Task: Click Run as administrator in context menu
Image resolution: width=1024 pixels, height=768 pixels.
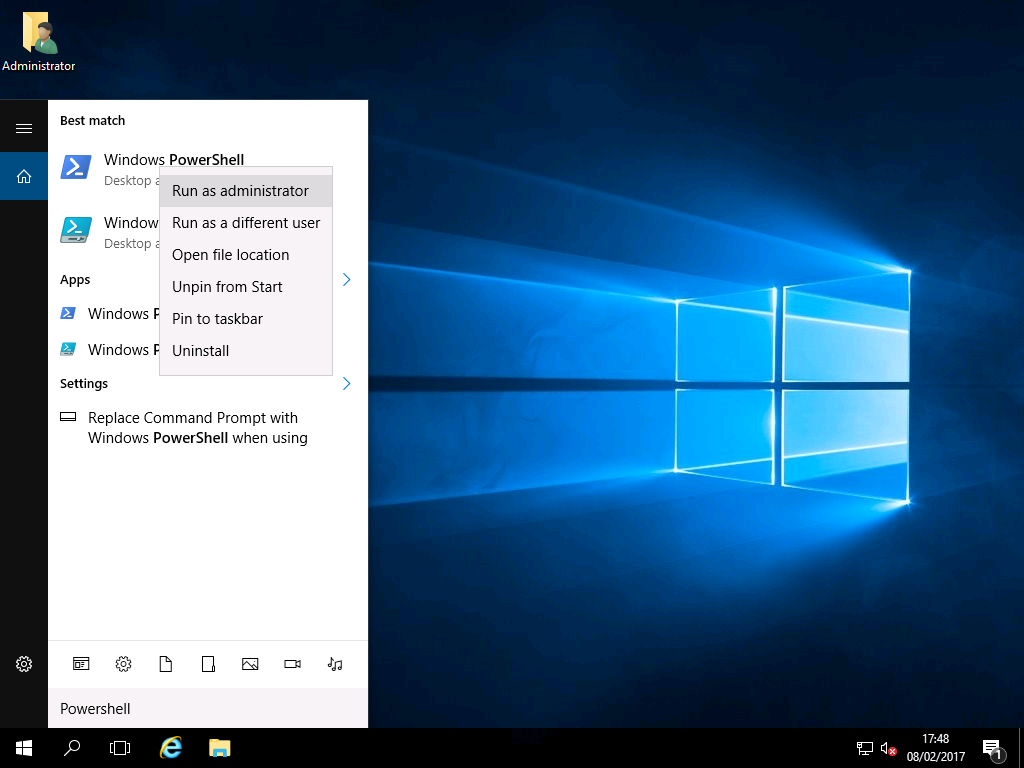Action: 246,191
